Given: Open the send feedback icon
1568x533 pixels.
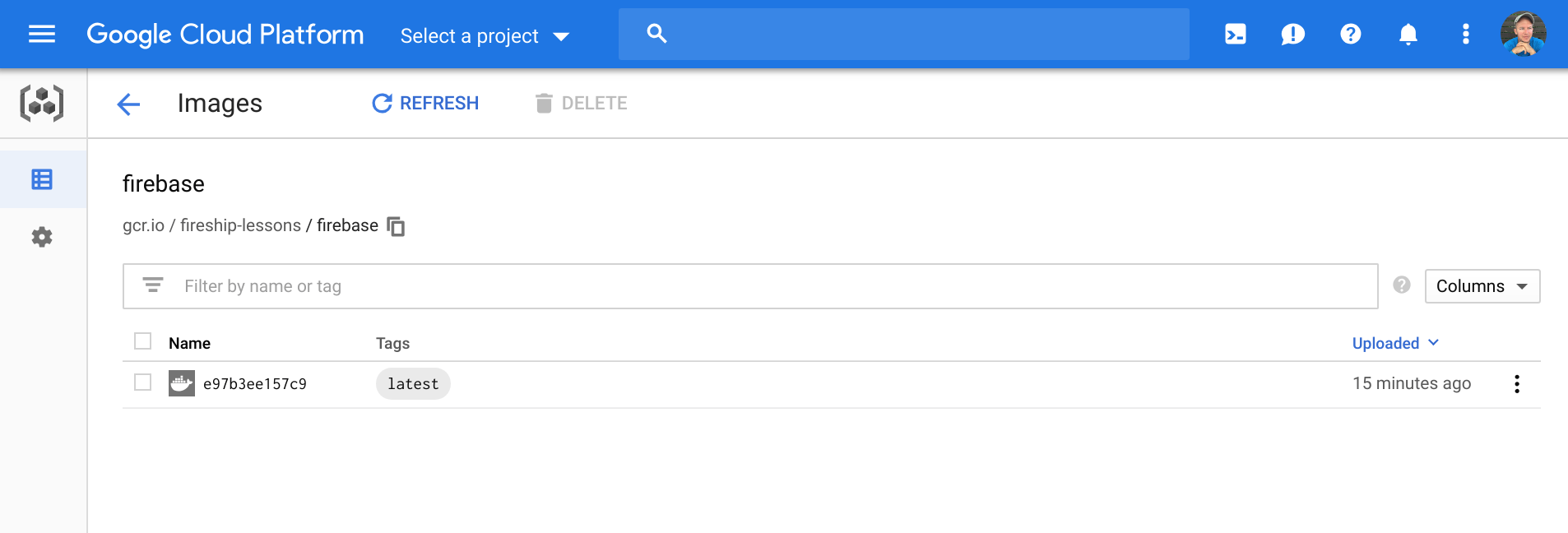Looking at the screenshot, I should pos(1292,34).
